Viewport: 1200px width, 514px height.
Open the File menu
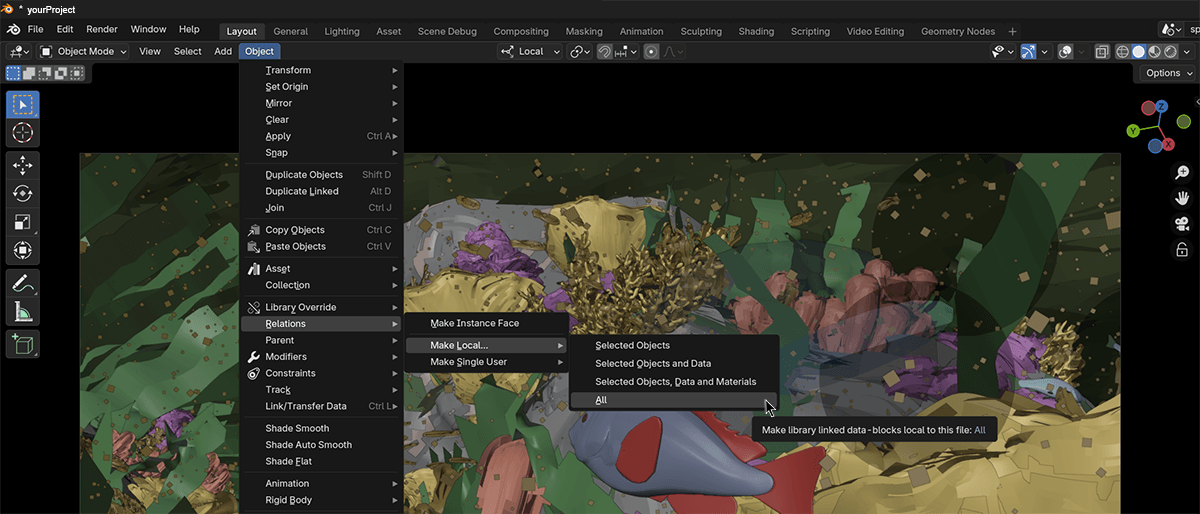click(x=35, y=30)
